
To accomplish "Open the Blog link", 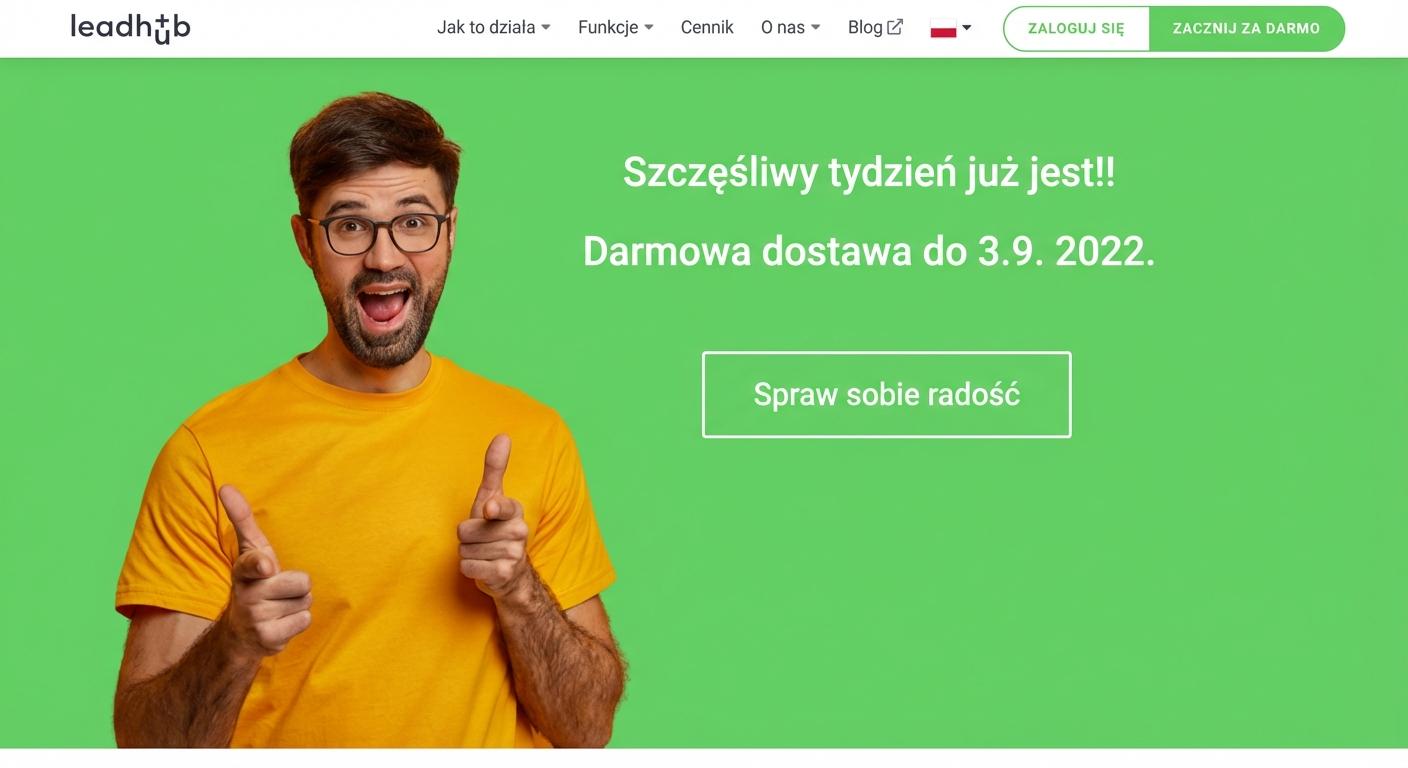I will (865, 28).
